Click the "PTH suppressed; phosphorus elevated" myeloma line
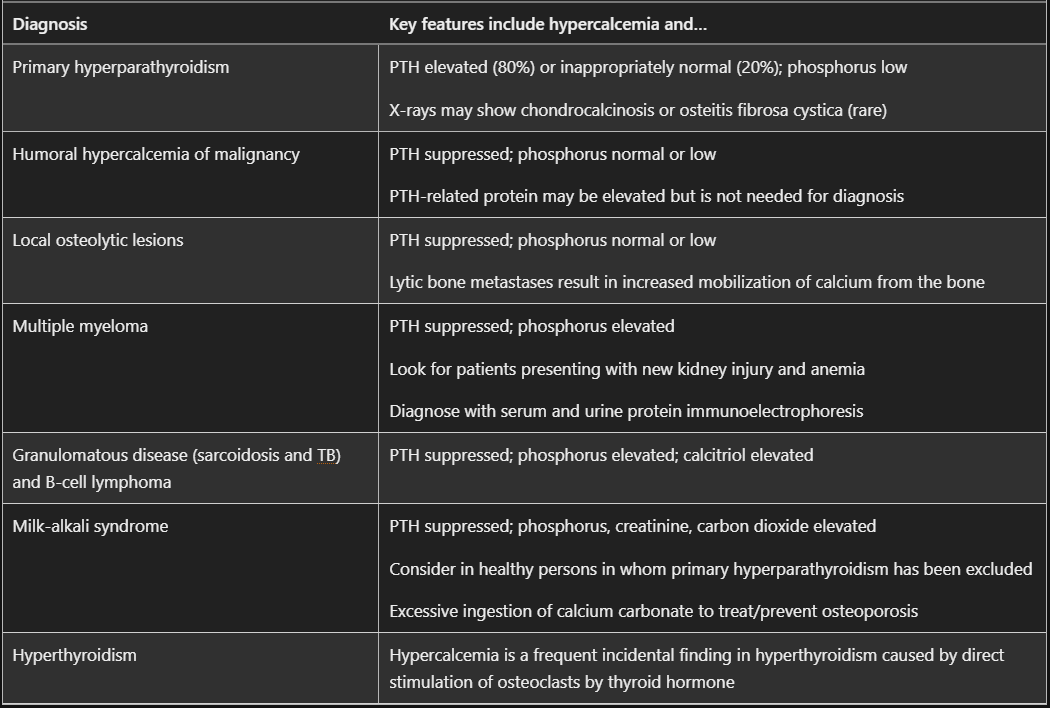Screen dimensions: 1050x708 (x=531, y=326)
